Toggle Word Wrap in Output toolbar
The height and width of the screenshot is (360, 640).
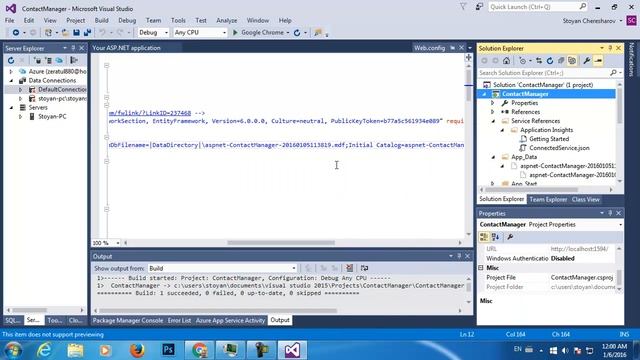(364, 268)
